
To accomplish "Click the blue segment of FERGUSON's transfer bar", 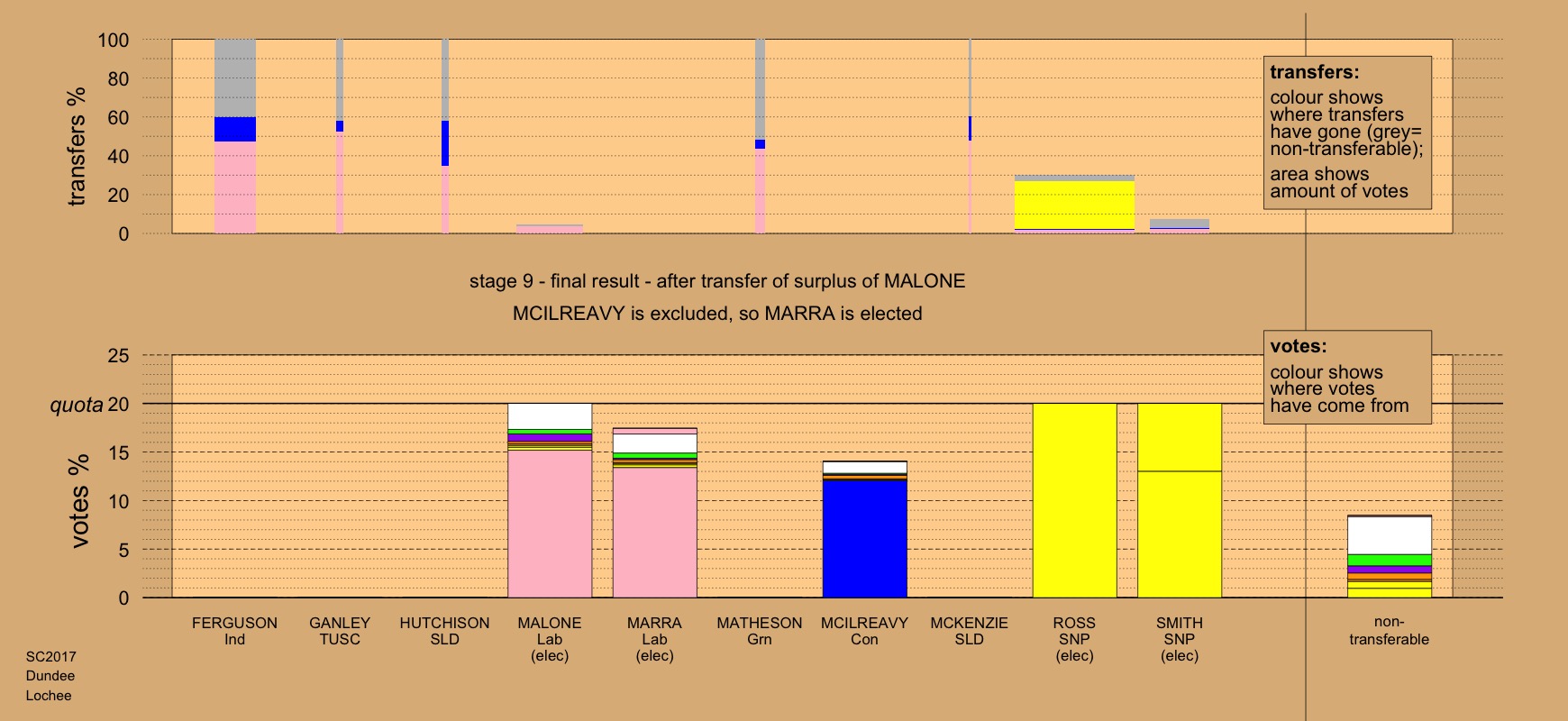I will pos(235,129).
